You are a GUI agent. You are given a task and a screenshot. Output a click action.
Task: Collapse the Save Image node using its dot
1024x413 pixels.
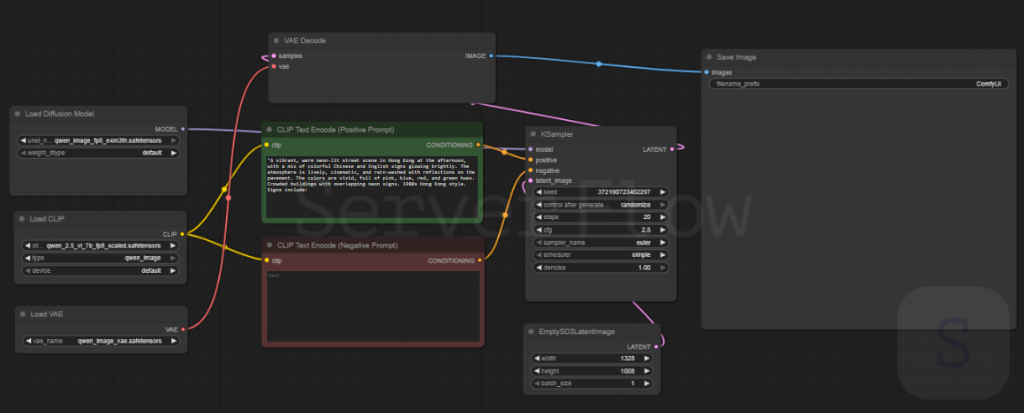(x=709, y=58)
